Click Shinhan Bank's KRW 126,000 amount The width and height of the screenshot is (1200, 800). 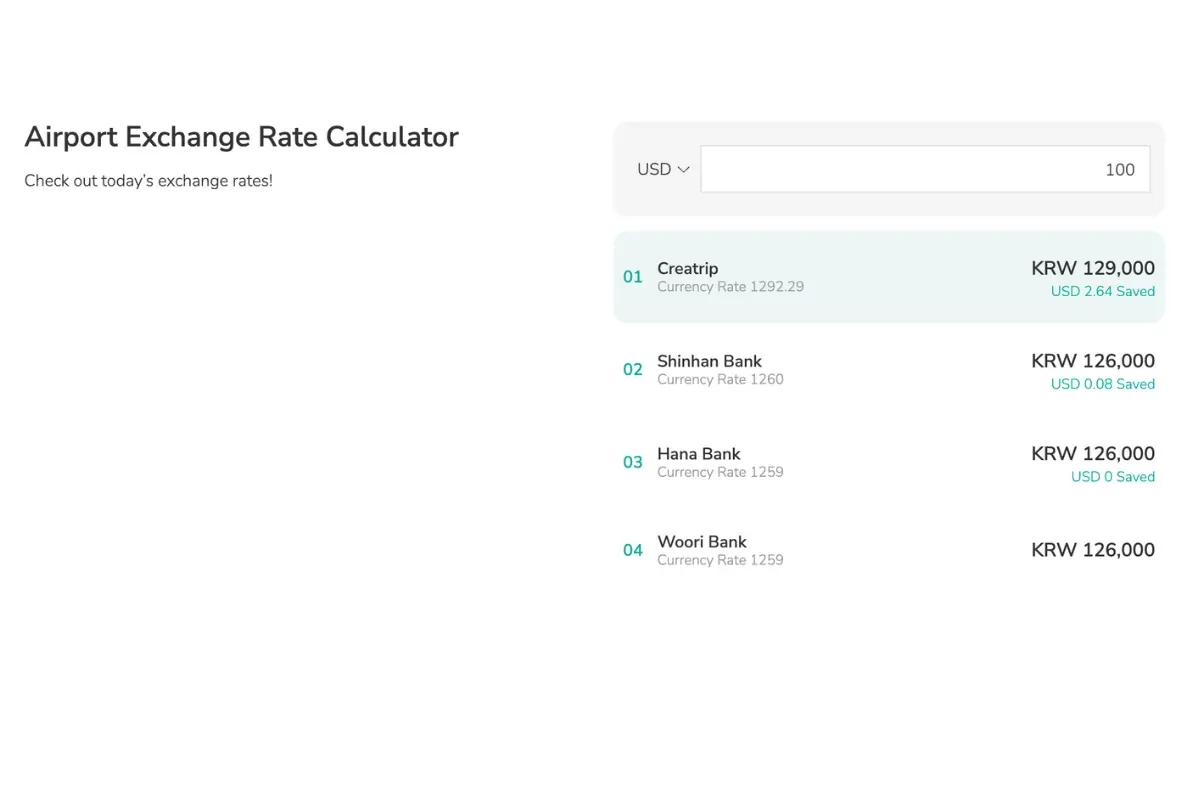pyautogui.click(x=1092, y=361)
